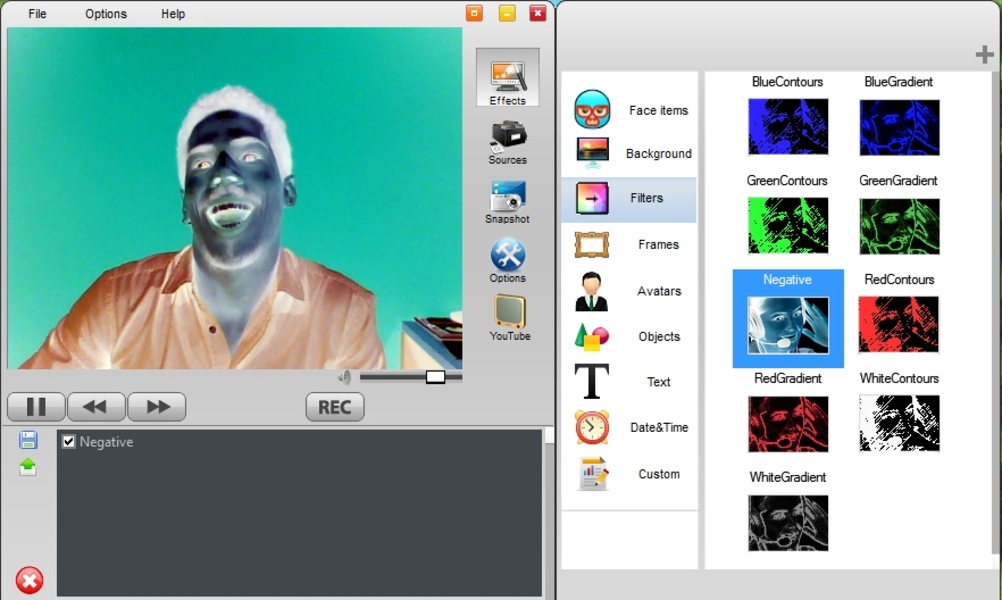Screen dimensions: 1002x600
Task: Click the plus icon to add effect
Action: point(984,55)
